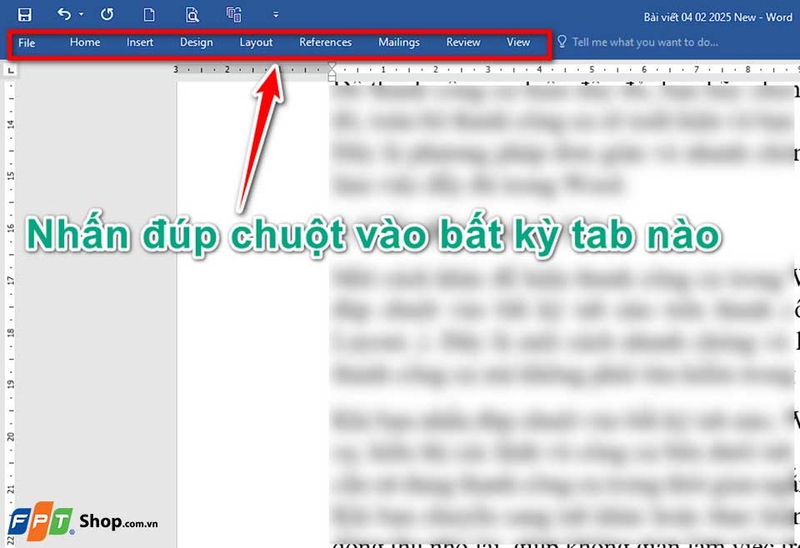Open the Undo history dropdown arrow
800x548 pixels.
point(81,14)
